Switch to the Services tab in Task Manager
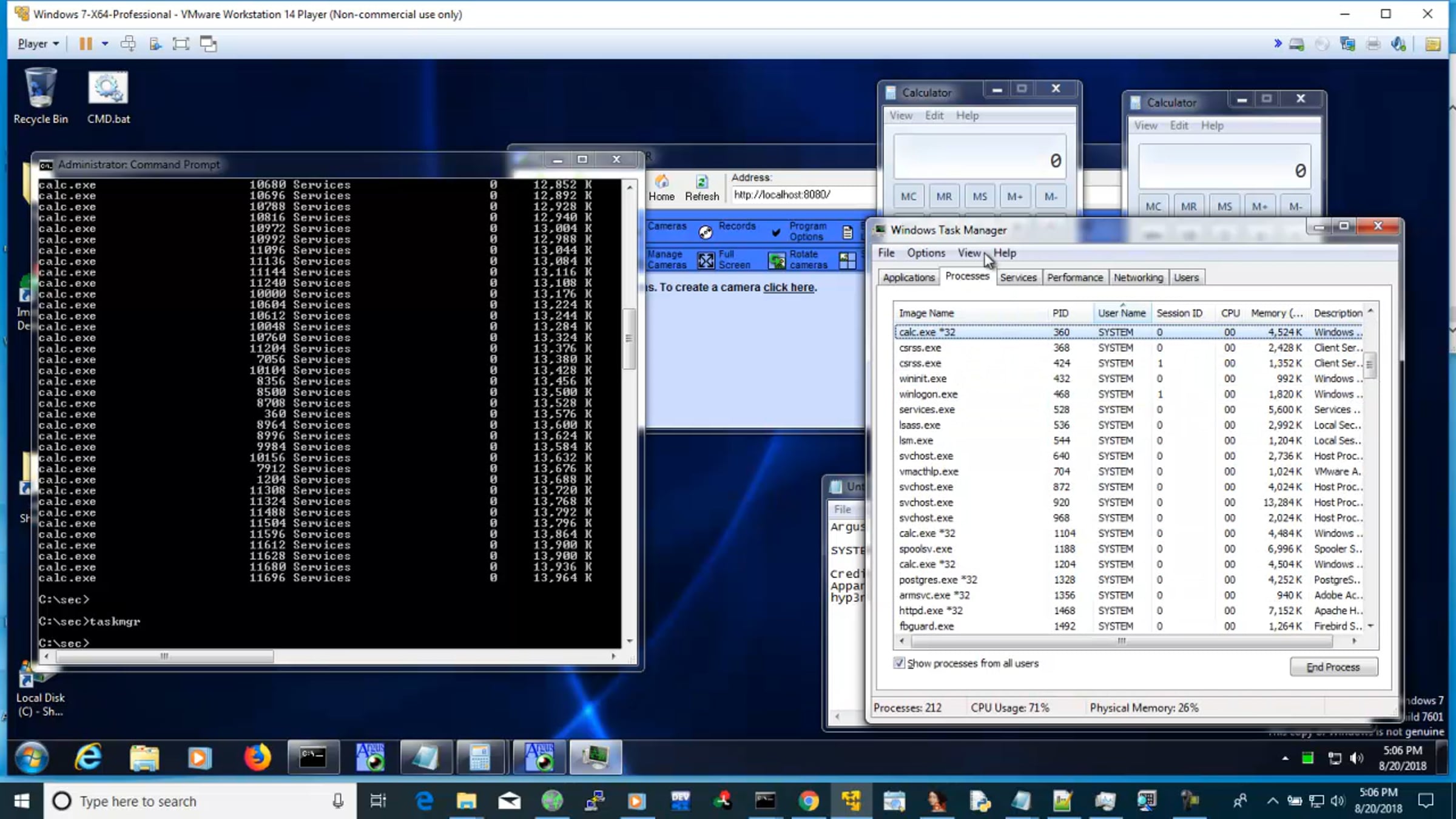1456x819 pixels. pyautogui.click(x=1018, y=277)
